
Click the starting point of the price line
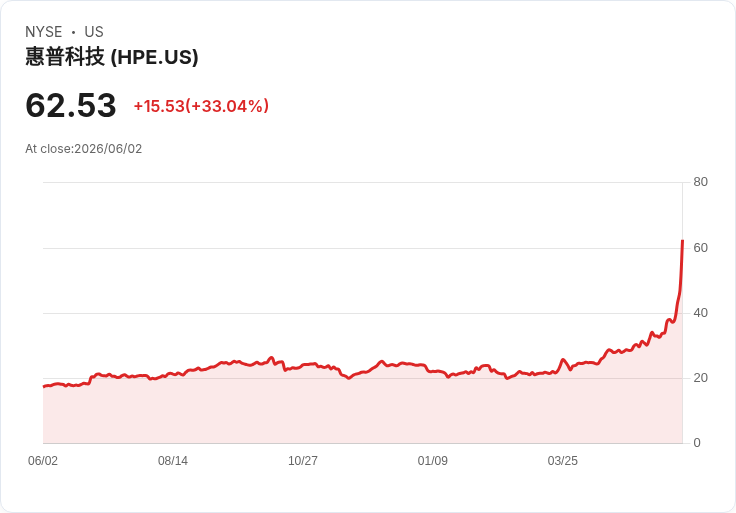(44, 387)
